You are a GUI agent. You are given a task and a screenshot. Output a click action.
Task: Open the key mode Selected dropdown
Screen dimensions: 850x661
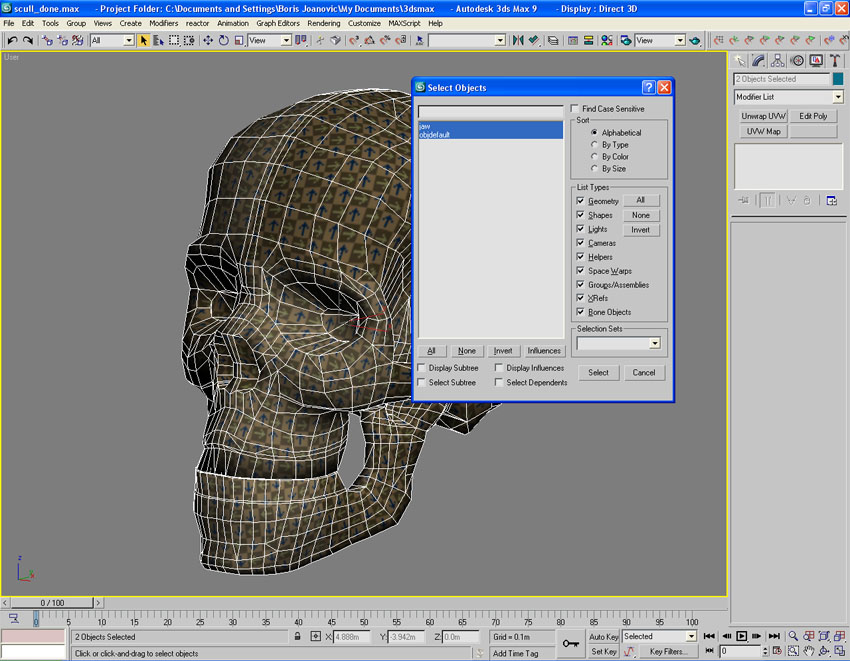point(691,636)
